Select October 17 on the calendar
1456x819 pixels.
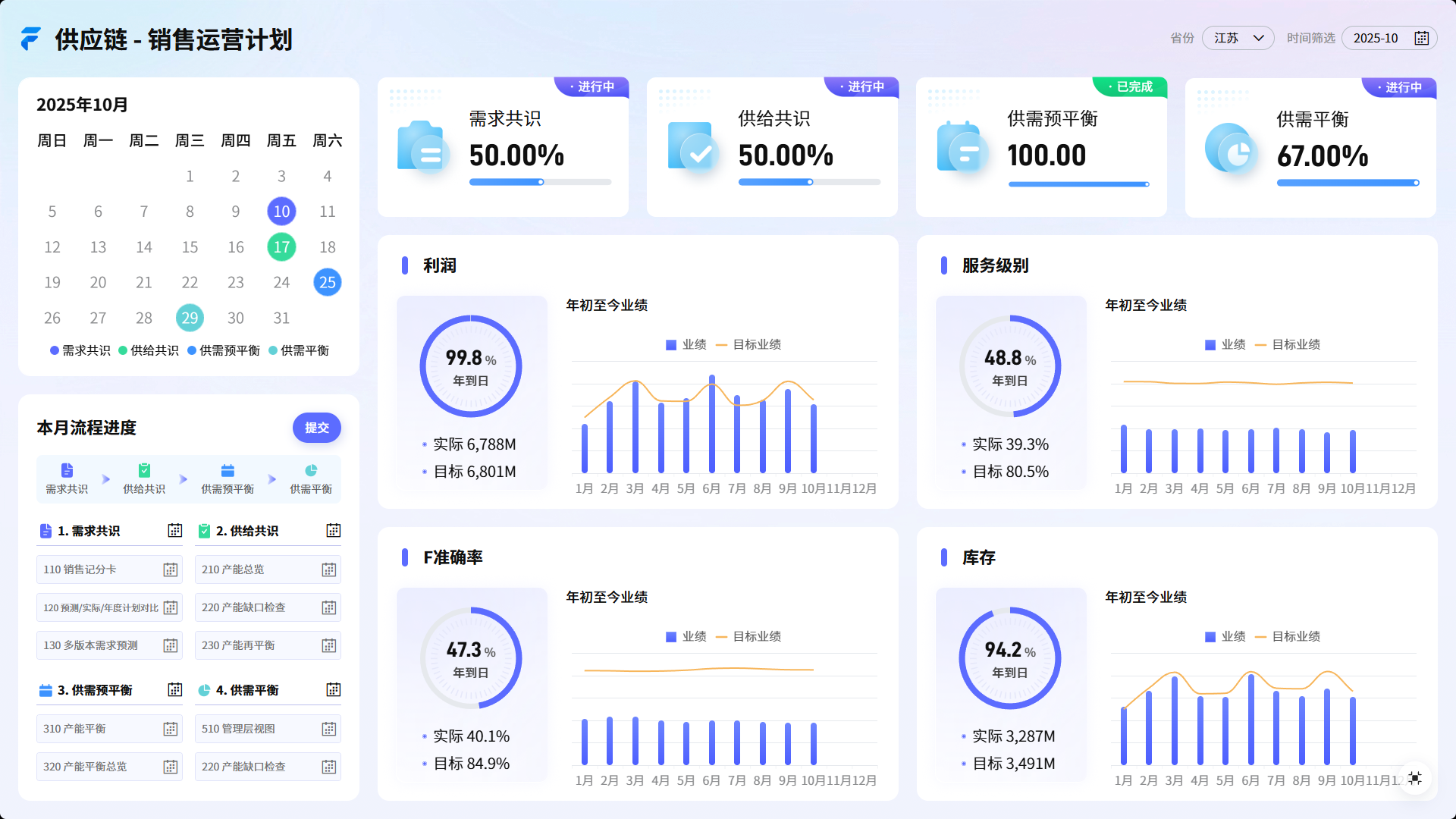point(281,247)
